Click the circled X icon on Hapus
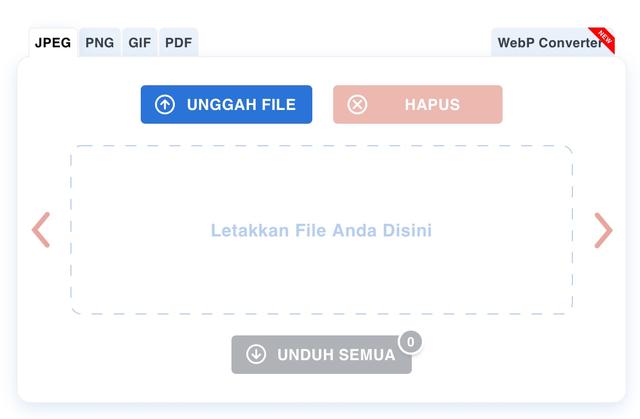This screenshot has width=640, height=419. 357,104
